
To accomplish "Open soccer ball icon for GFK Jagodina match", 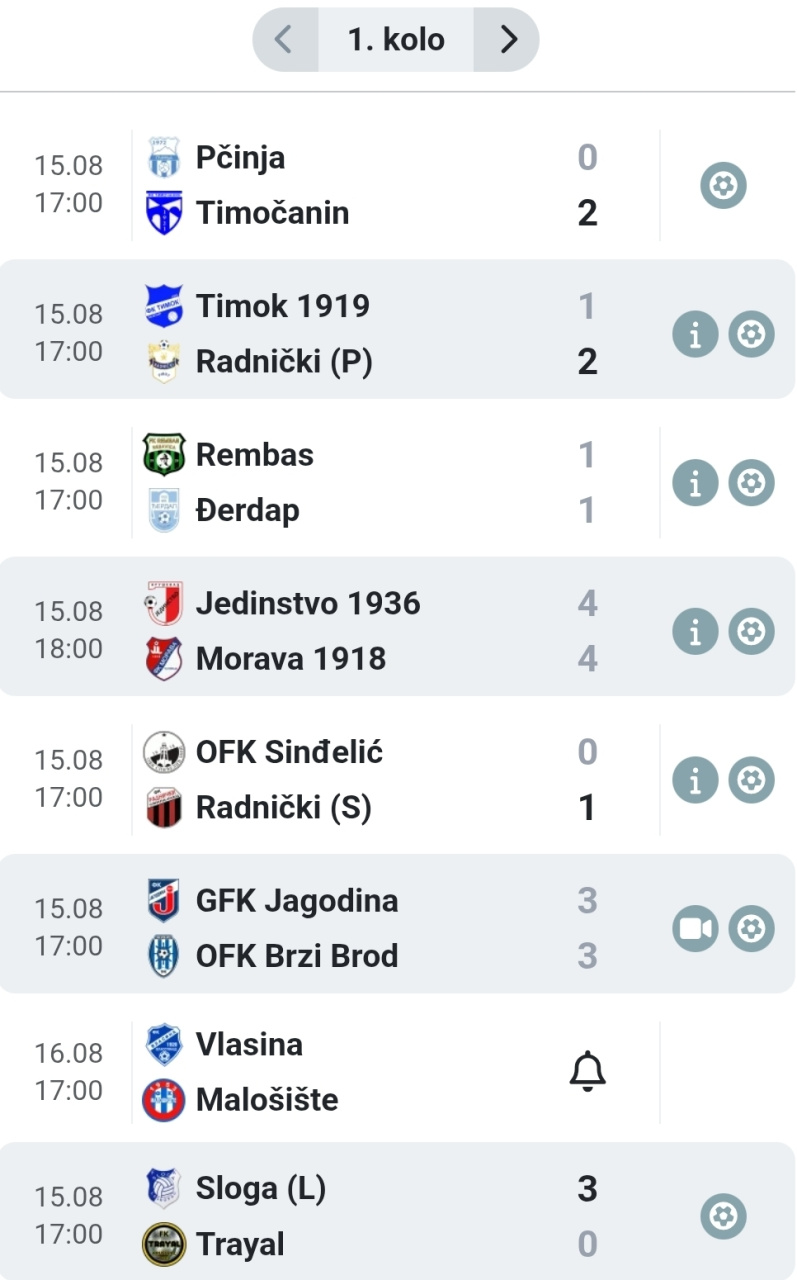I will [751, 929].
